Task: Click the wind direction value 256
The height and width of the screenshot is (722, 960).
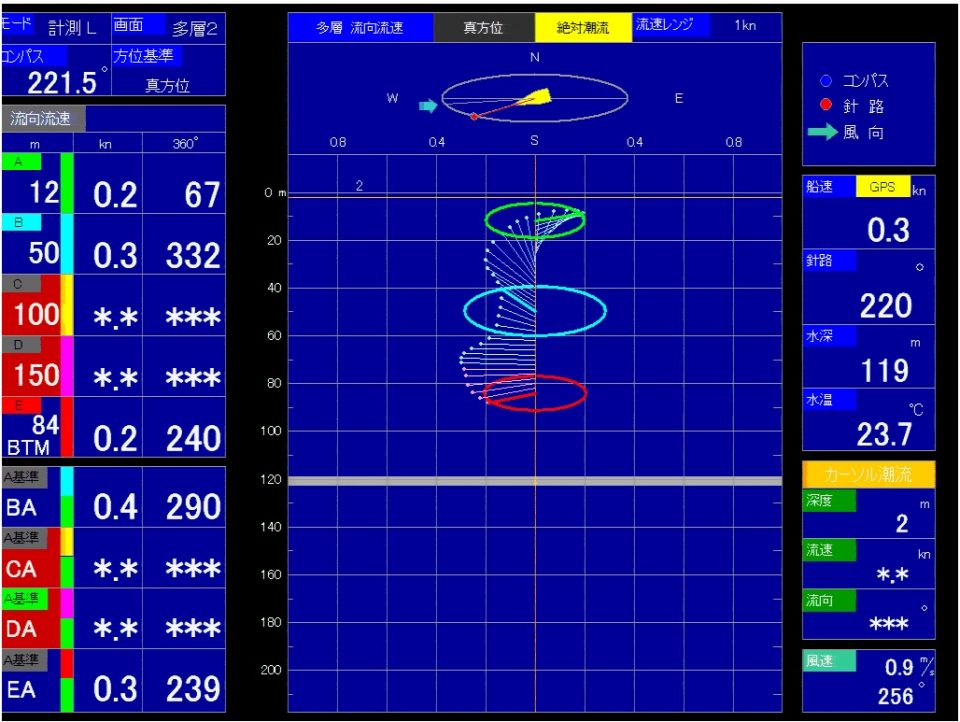Action: [895, 696]
